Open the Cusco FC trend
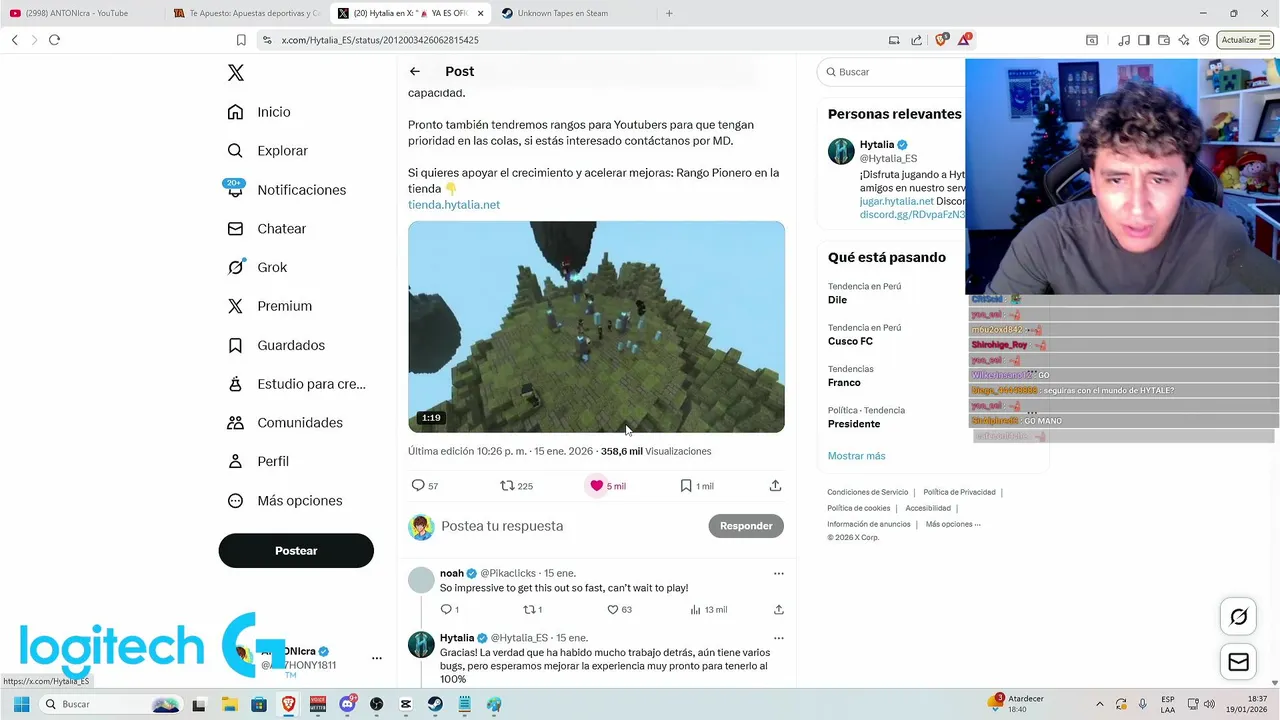 coord(851,341)
